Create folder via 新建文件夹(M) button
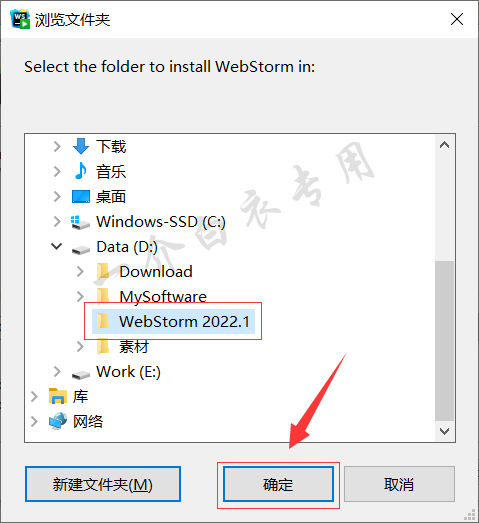 103,484
